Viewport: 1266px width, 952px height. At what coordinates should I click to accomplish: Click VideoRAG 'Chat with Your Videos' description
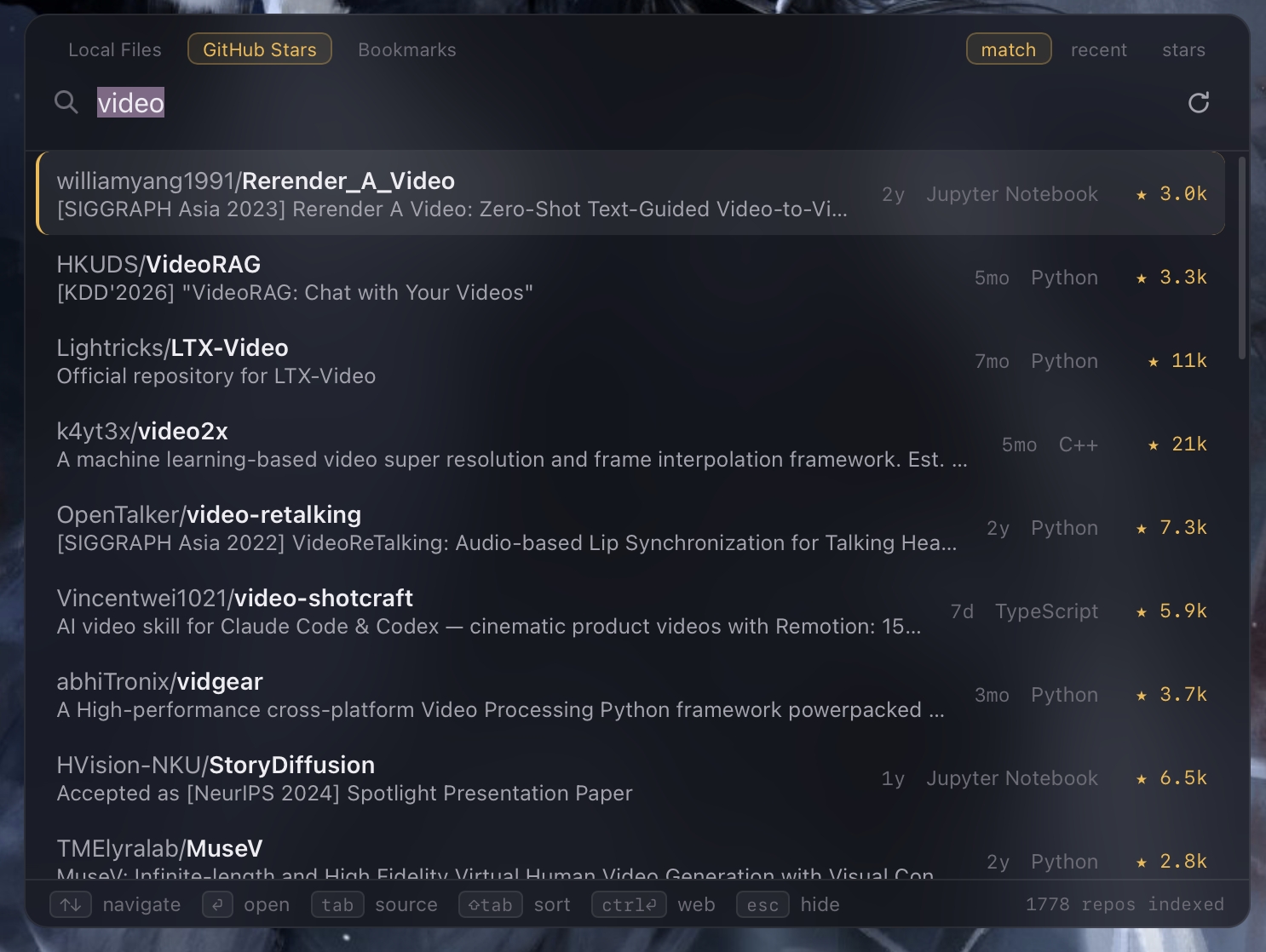pyautogui.click(x=295, y=293)
